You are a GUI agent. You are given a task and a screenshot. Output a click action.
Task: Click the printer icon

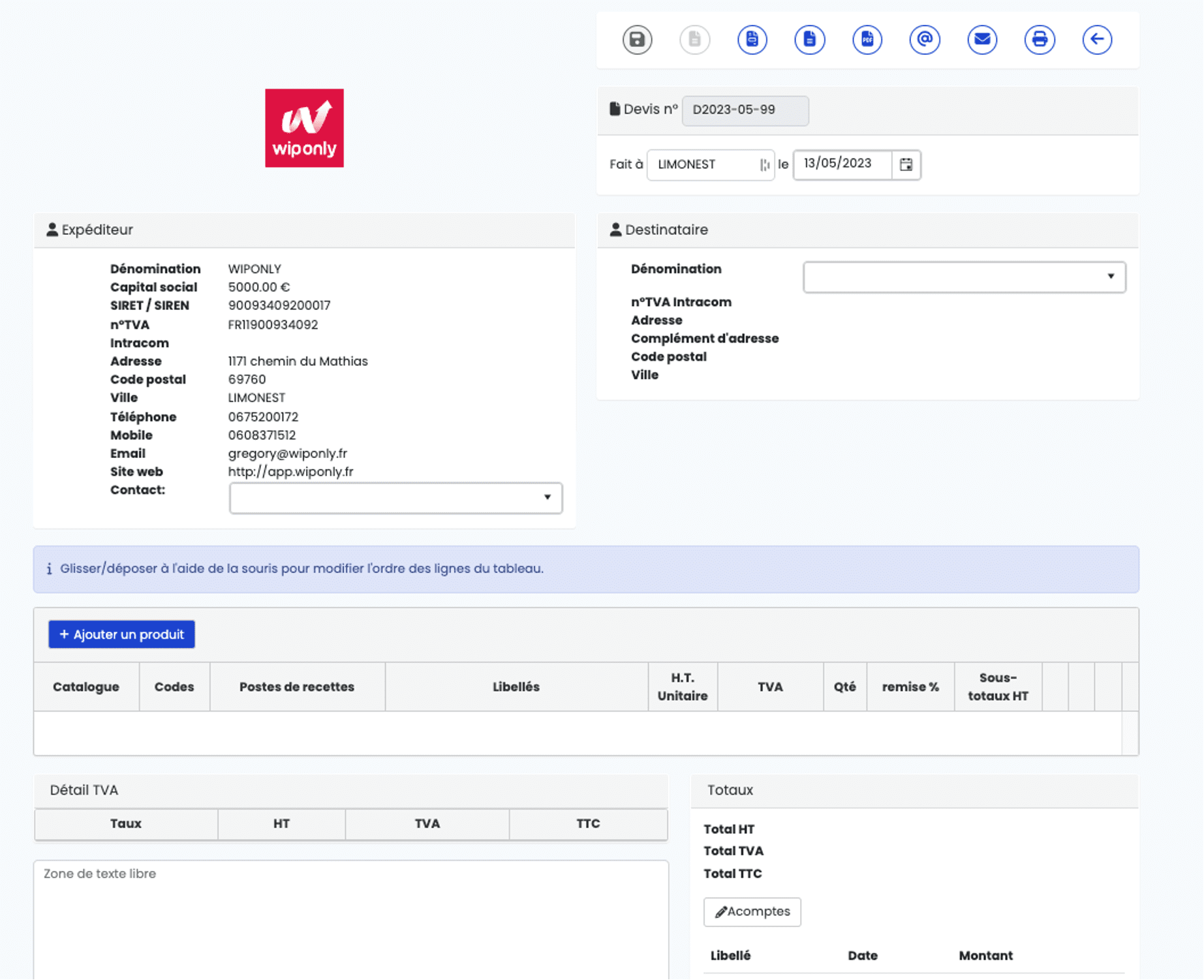(1039, 40)
